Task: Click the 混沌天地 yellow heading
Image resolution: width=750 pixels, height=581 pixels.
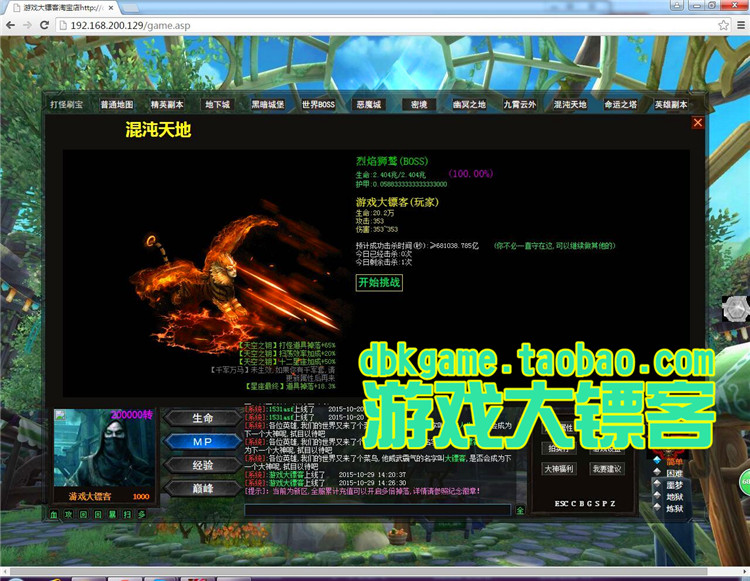Action: (158, 130)
